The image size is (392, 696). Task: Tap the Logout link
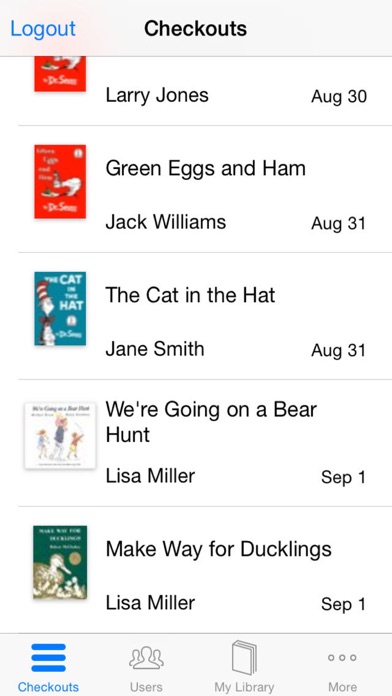(43, 29)
